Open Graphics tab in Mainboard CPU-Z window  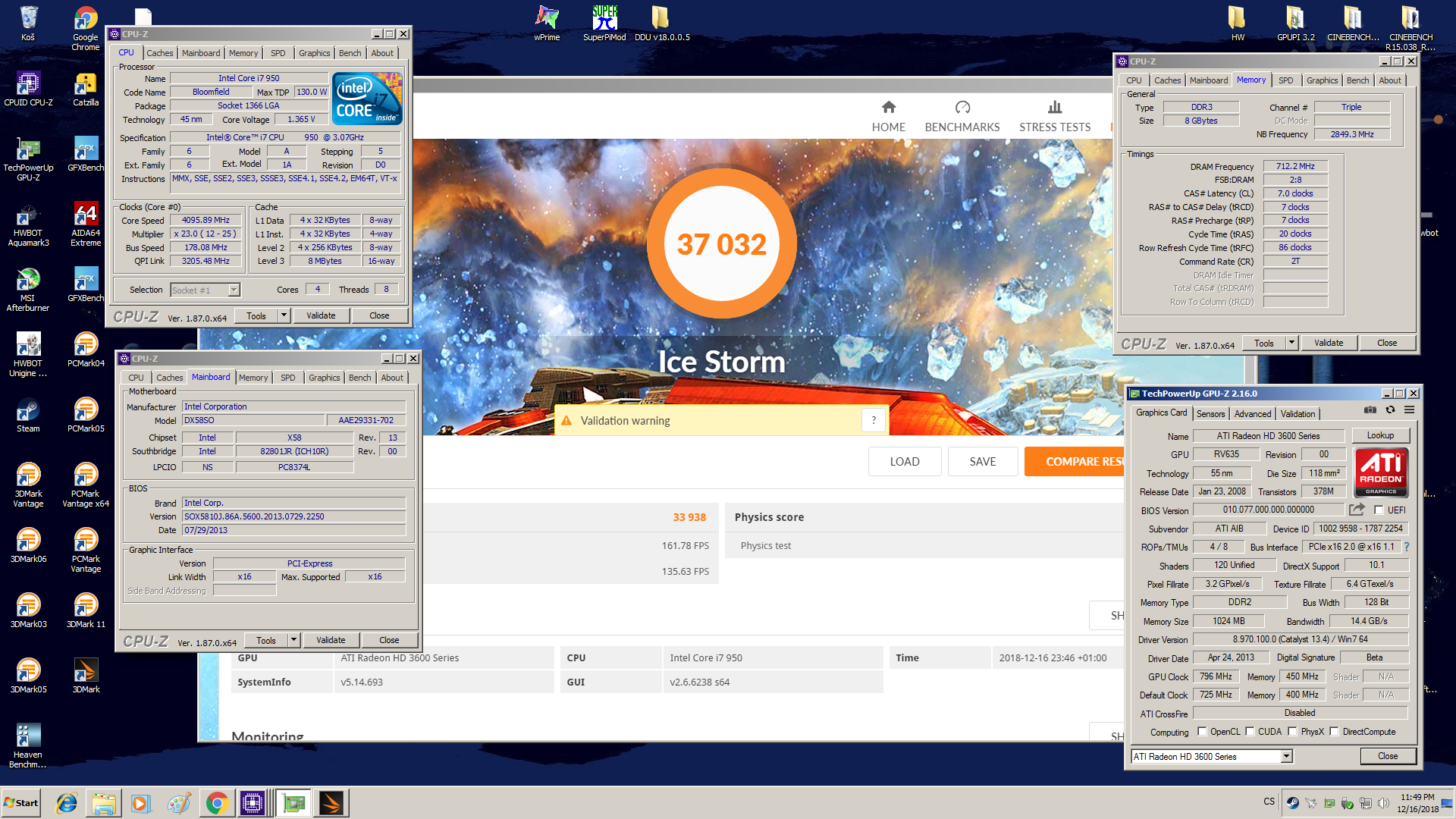(324, 378)
